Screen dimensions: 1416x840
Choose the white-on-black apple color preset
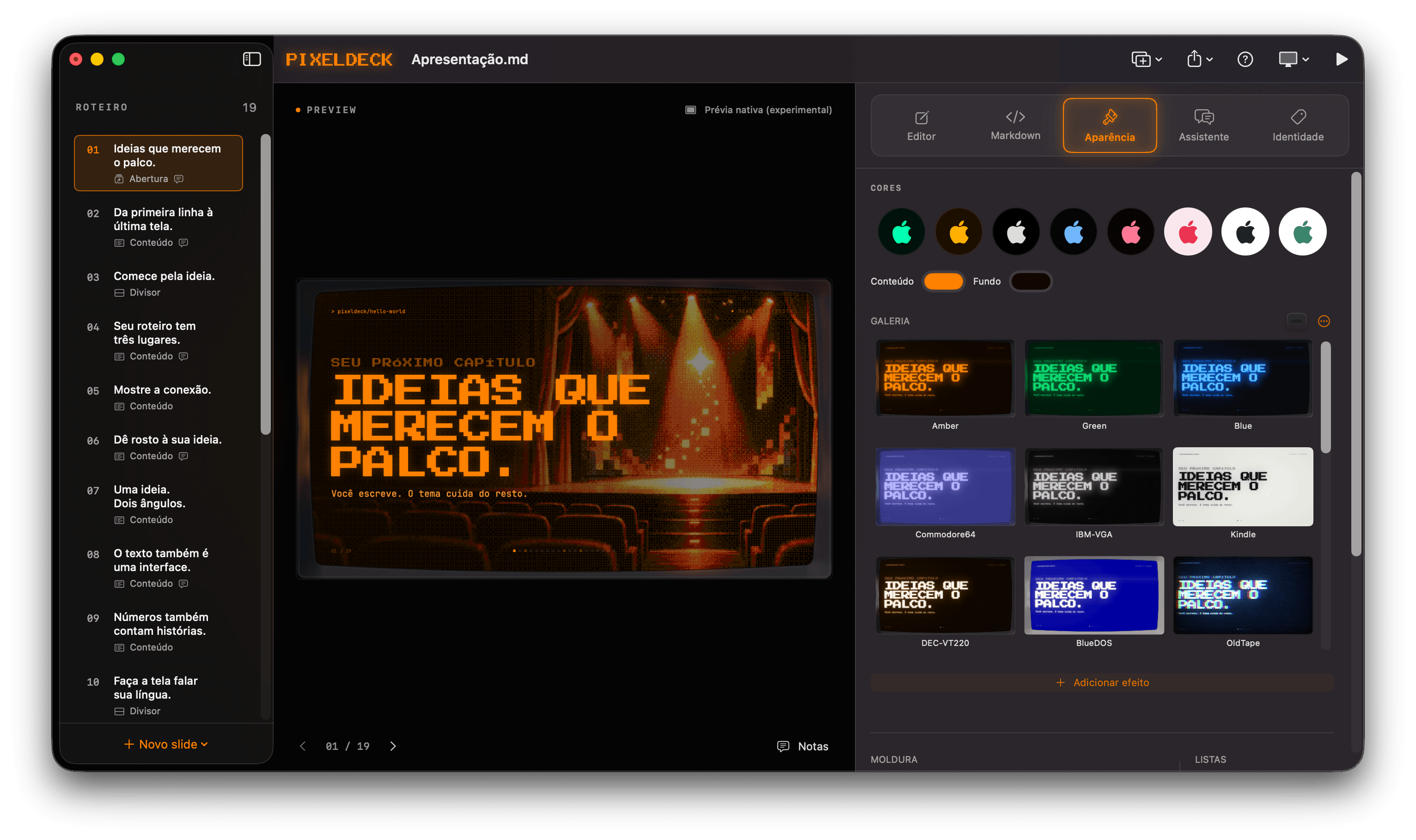pos(1016,232)
